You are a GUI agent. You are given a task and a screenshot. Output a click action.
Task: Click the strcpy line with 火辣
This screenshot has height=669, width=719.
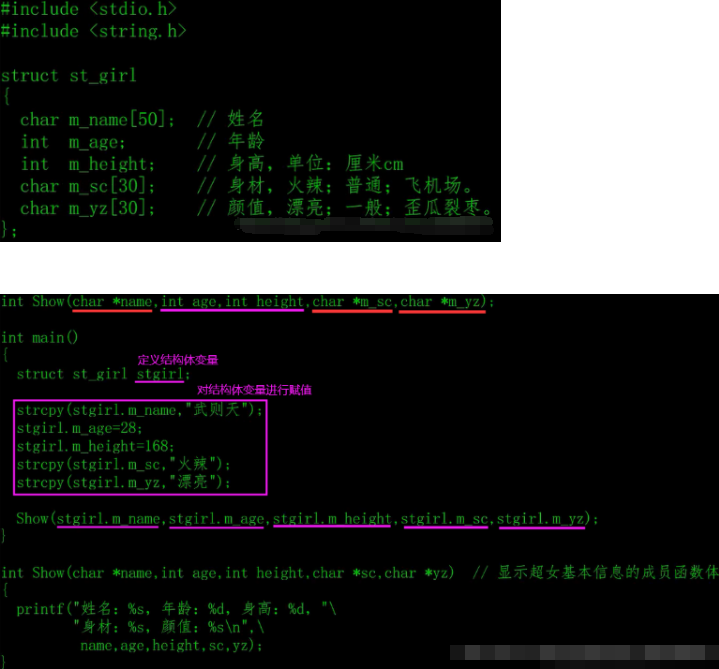click(x=123, y=464)
